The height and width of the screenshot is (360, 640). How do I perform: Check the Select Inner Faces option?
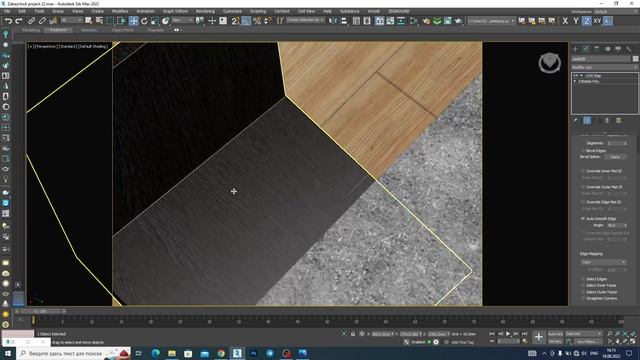pyautogui.click(x=583, y=285)
